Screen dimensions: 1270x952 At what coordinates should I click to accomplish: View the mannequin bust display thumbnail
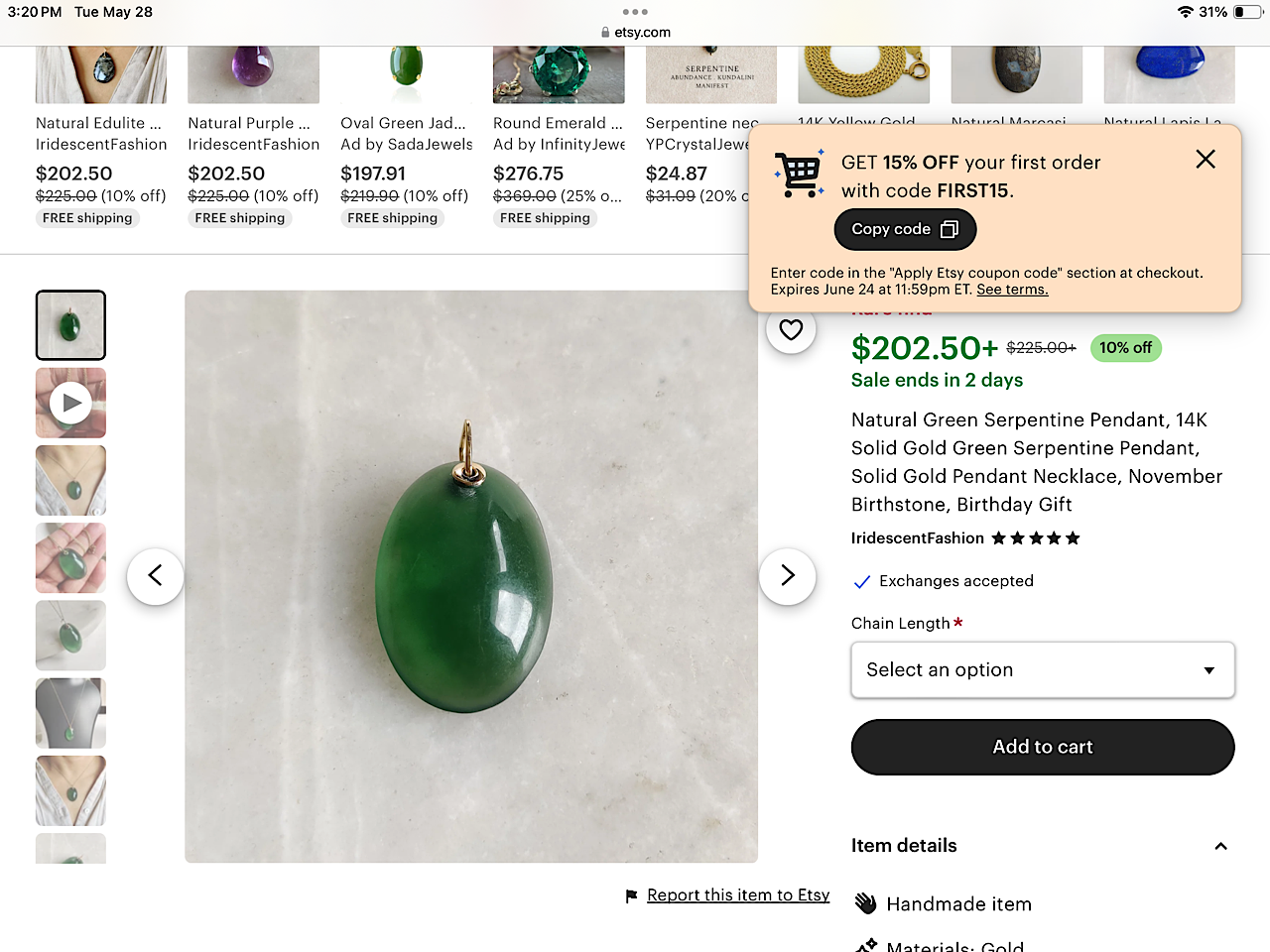[70, 713]
